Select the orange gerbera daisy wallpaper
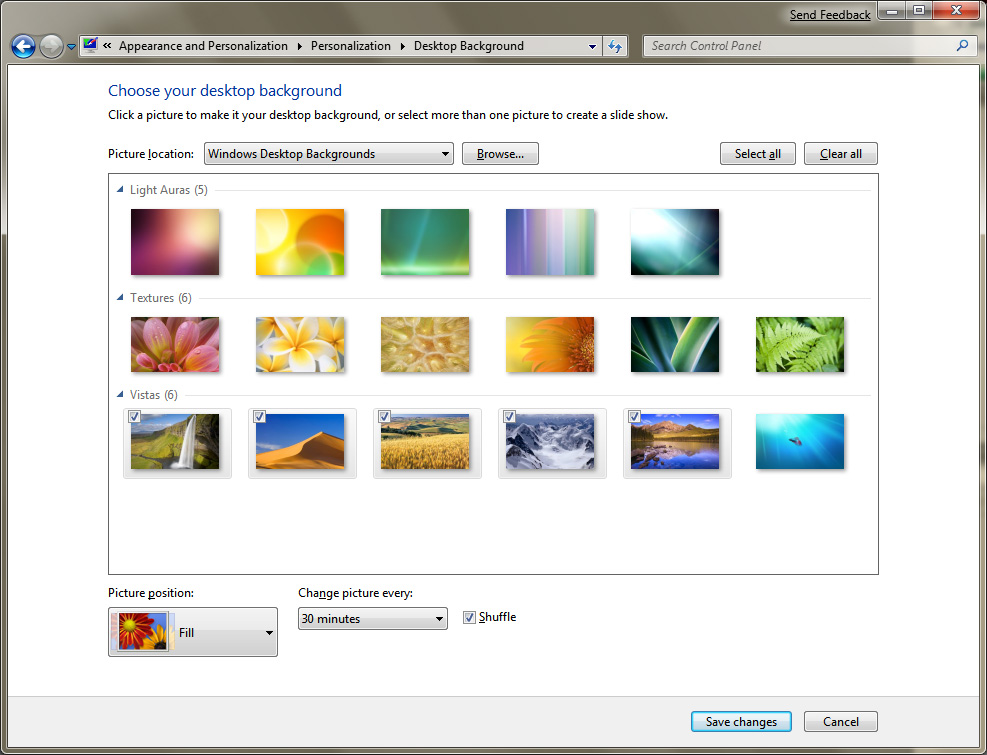Viewport: 987px width, 755px height. [x=550, y=344]
